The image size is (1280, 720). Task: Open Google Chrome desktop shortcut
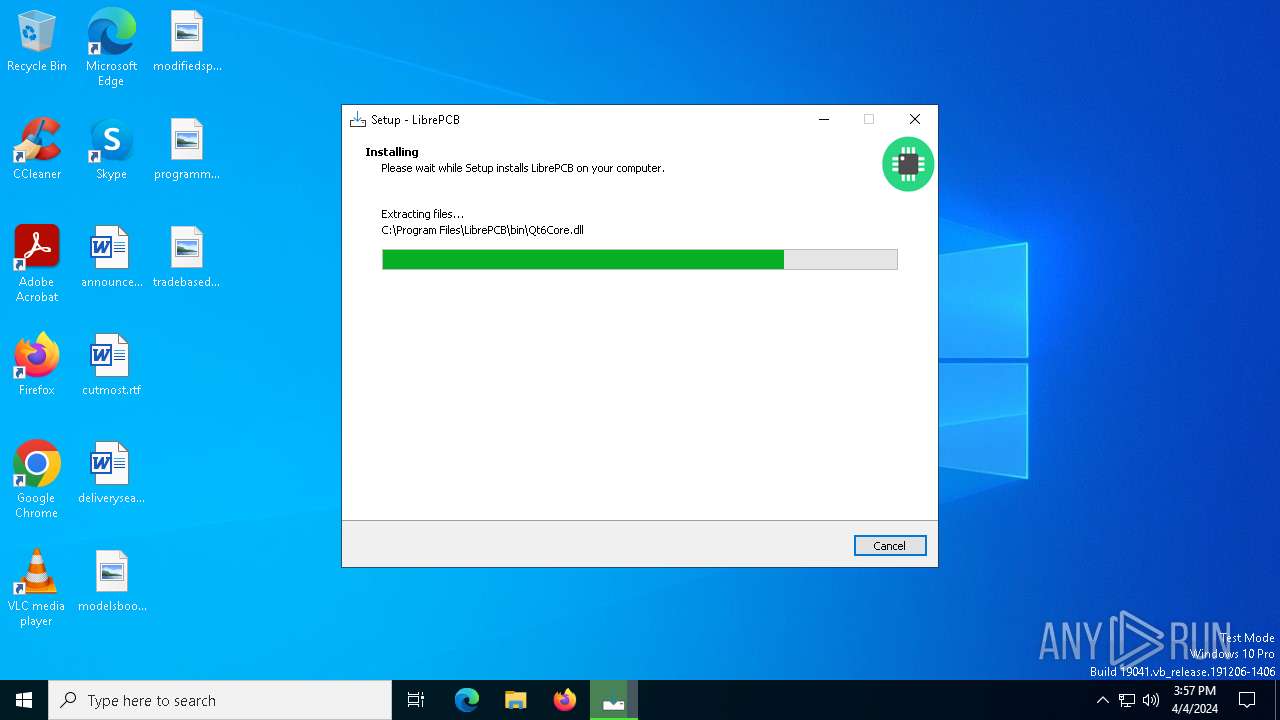(x=37, y=480)
